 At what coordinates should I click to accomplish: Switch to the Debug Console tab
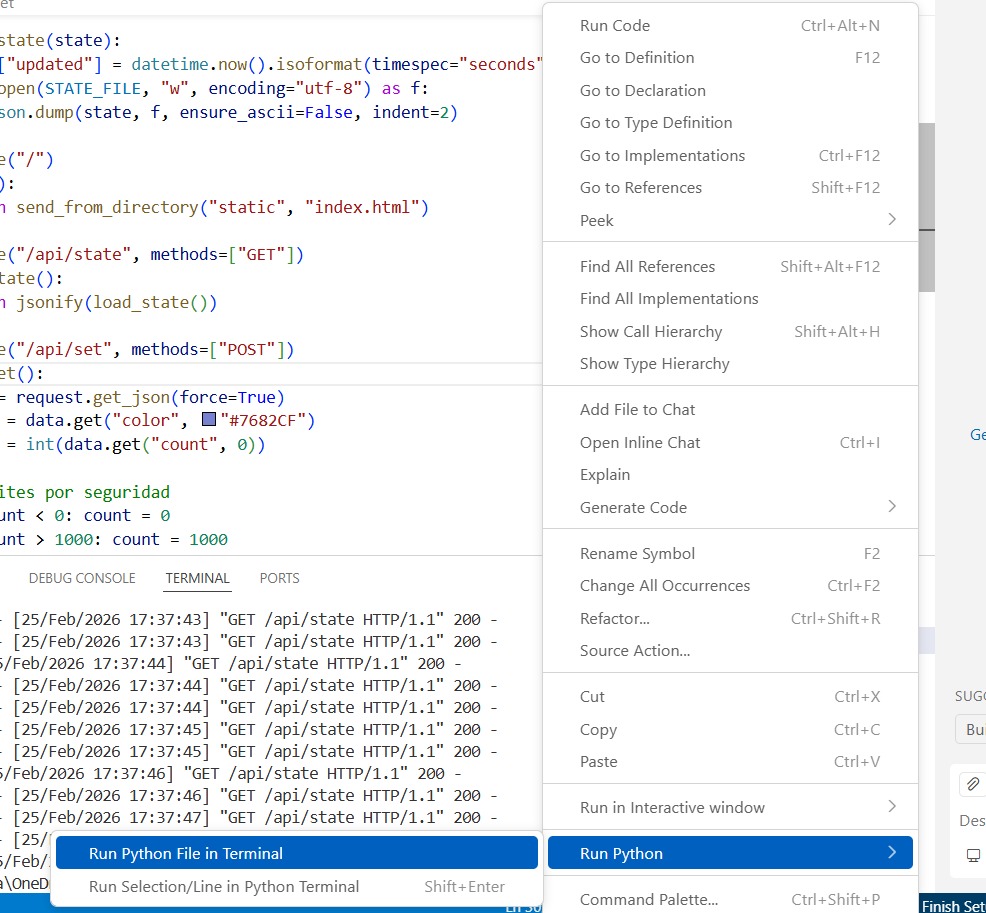pyautogui.click(x=82, y=578)
